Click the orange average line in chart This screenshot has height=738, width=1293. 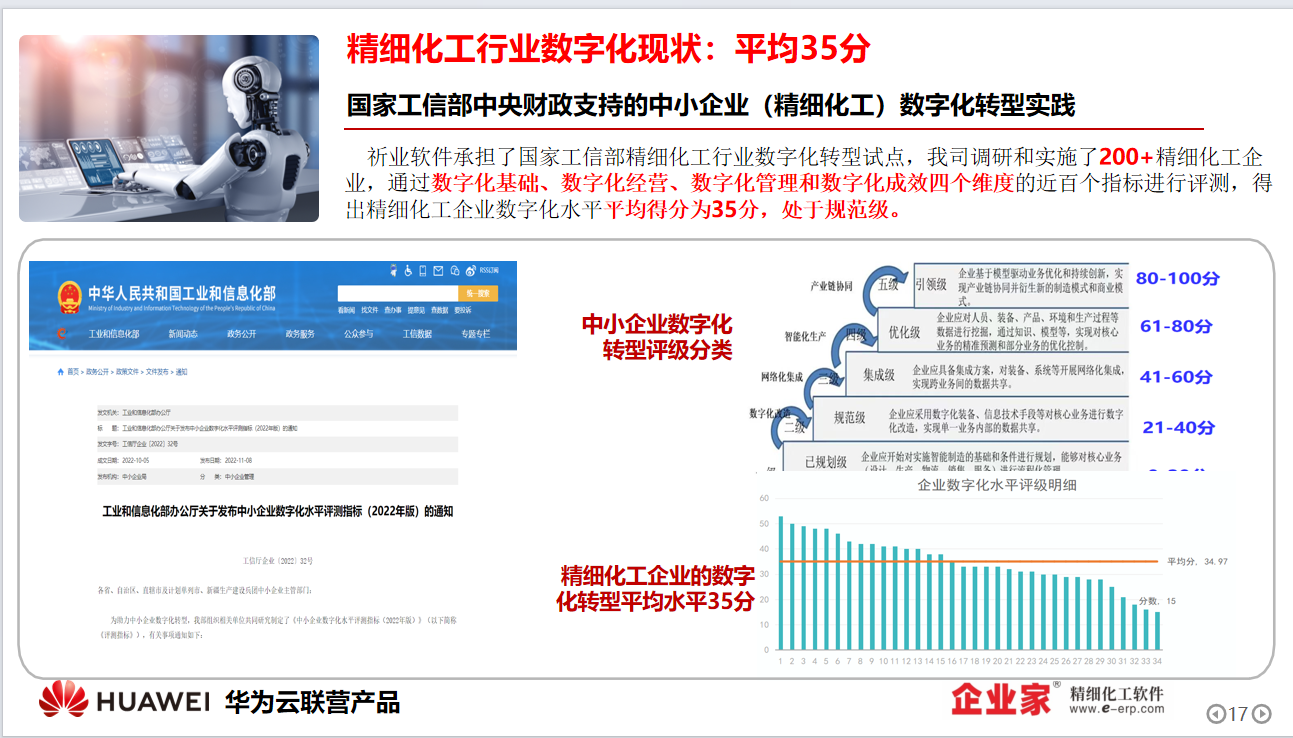969,561
